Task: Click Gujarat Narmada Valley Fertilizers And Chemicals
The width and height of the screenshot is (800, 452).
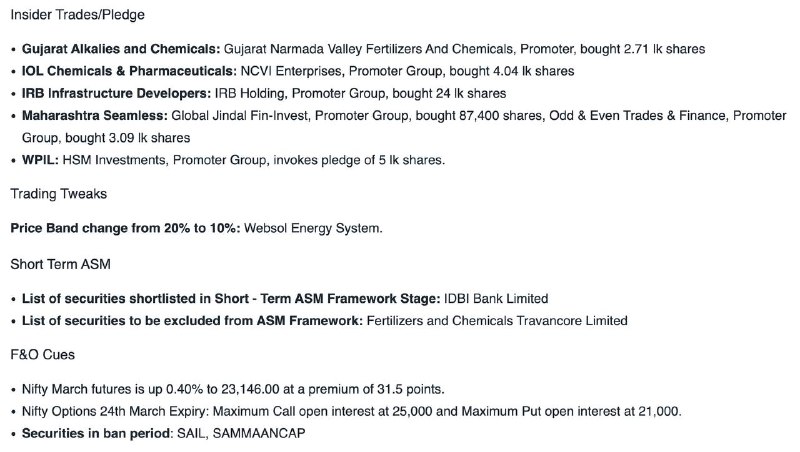Action: [368, 49]
